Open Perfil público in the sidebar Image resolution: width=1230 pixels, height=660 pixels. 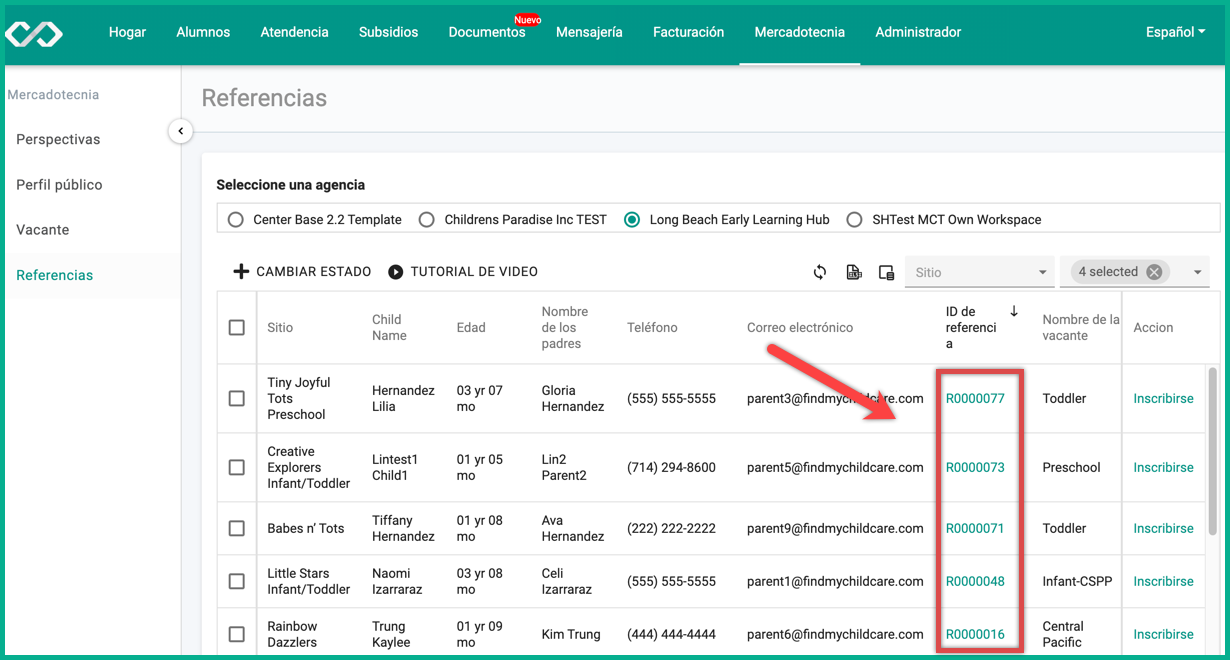click(x=59, y=185)
